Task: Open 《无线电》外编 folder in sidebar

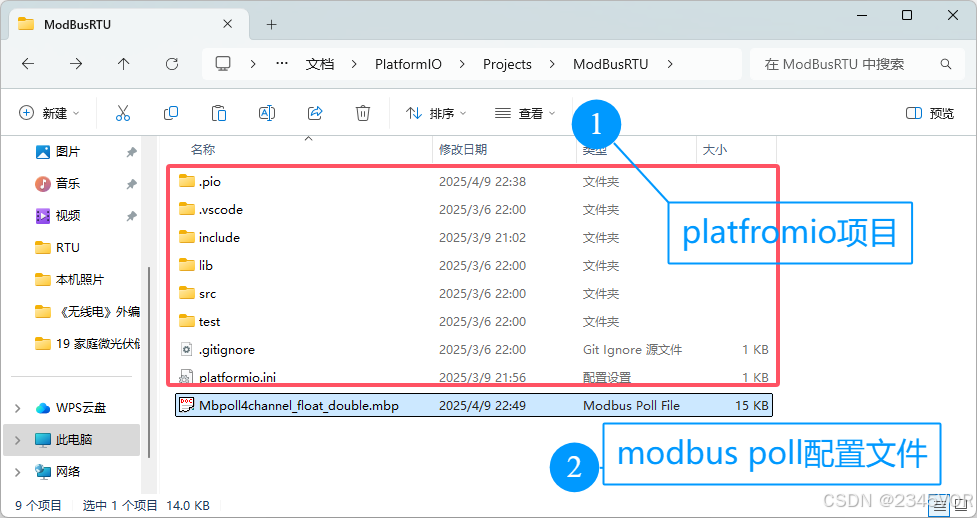Action: 88,312
